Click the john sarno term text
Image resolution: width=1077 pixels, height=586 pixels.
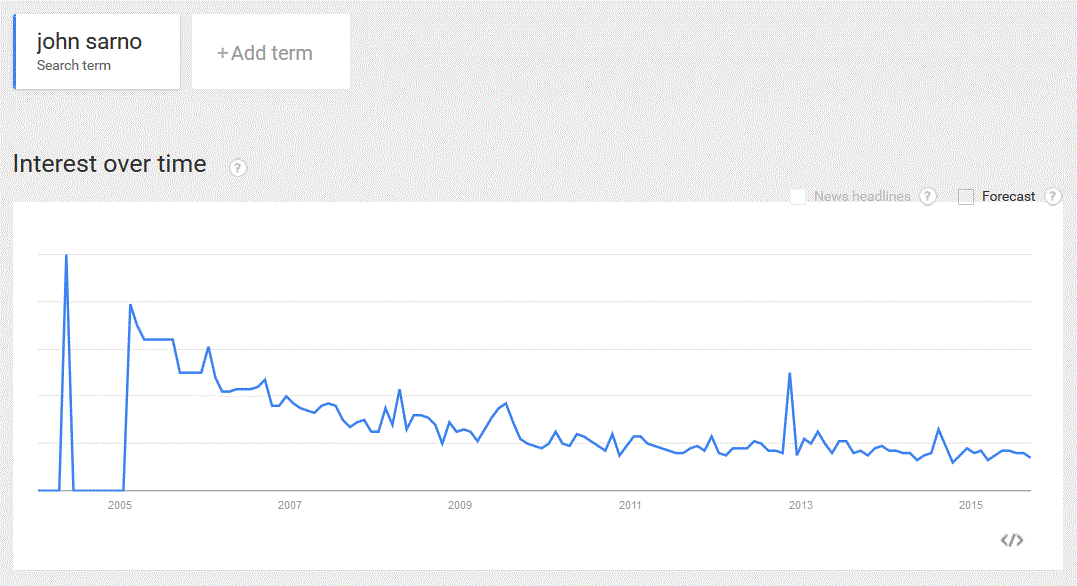coord(89,41)
